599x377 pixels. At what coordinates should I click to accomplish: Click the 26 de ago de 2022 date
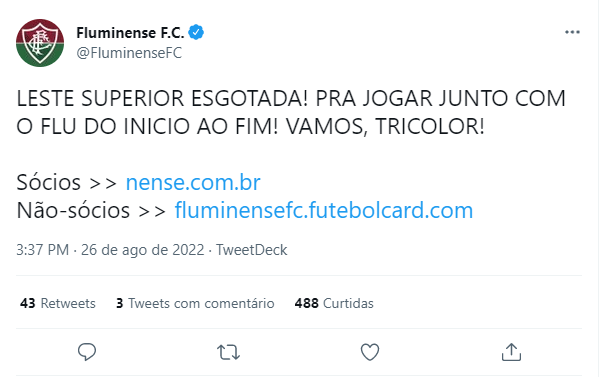coord(142,250)
